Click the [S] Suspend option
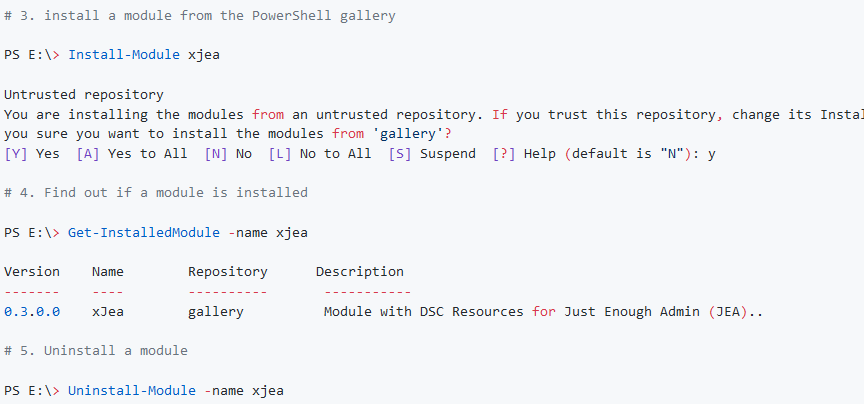The image size is (864, 404). pos(432,154)
